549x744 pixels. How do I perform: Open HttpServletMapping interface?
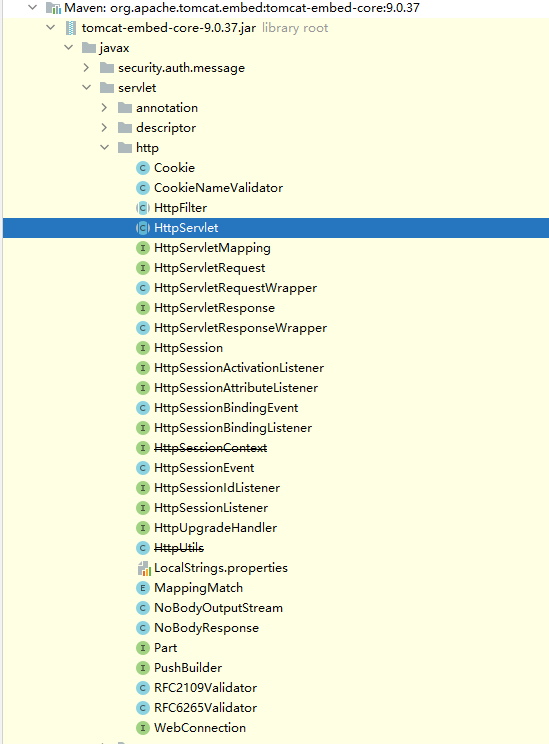tap(212, 248)
